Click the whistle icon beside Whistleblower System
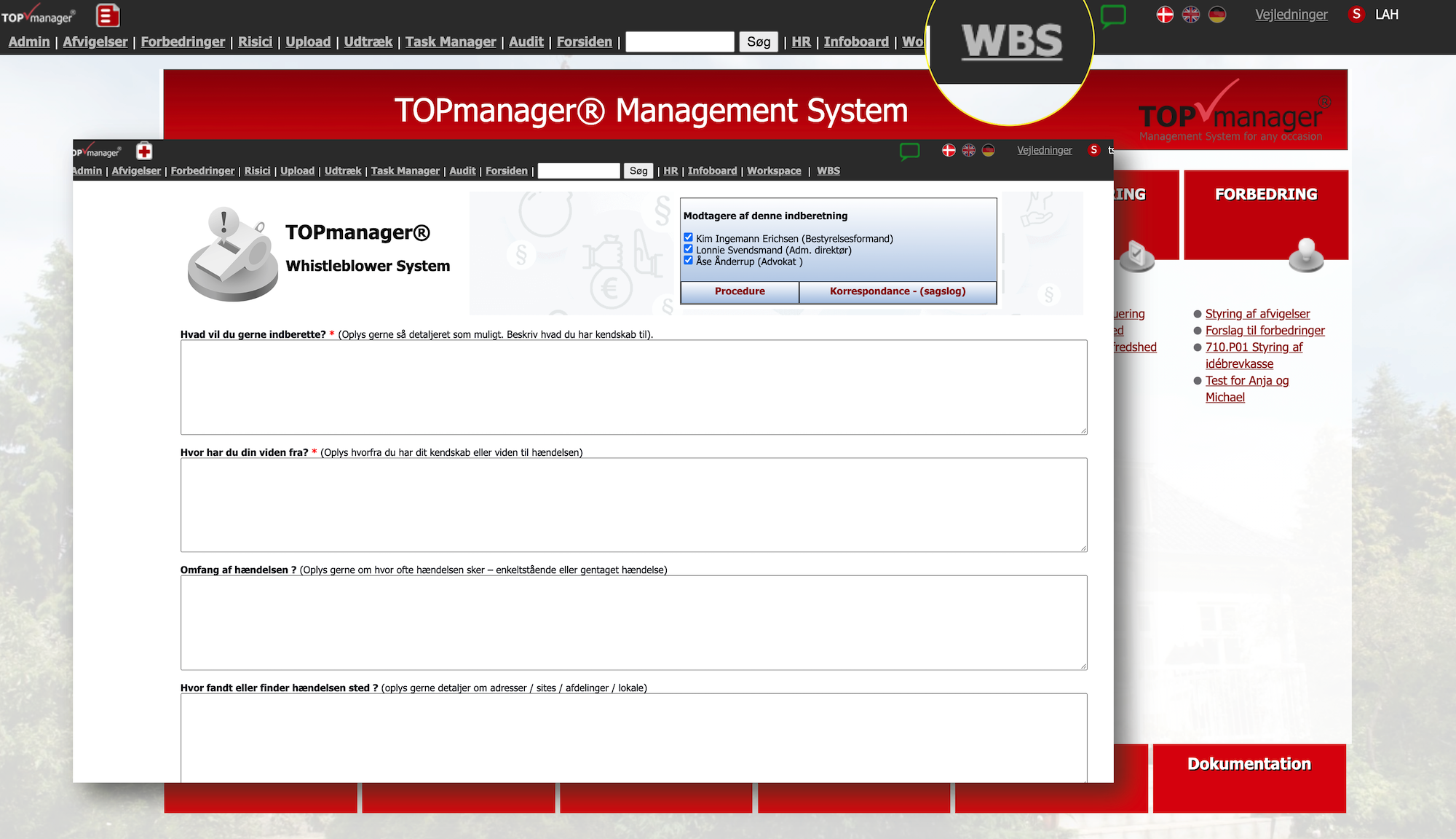 [233, 253]
